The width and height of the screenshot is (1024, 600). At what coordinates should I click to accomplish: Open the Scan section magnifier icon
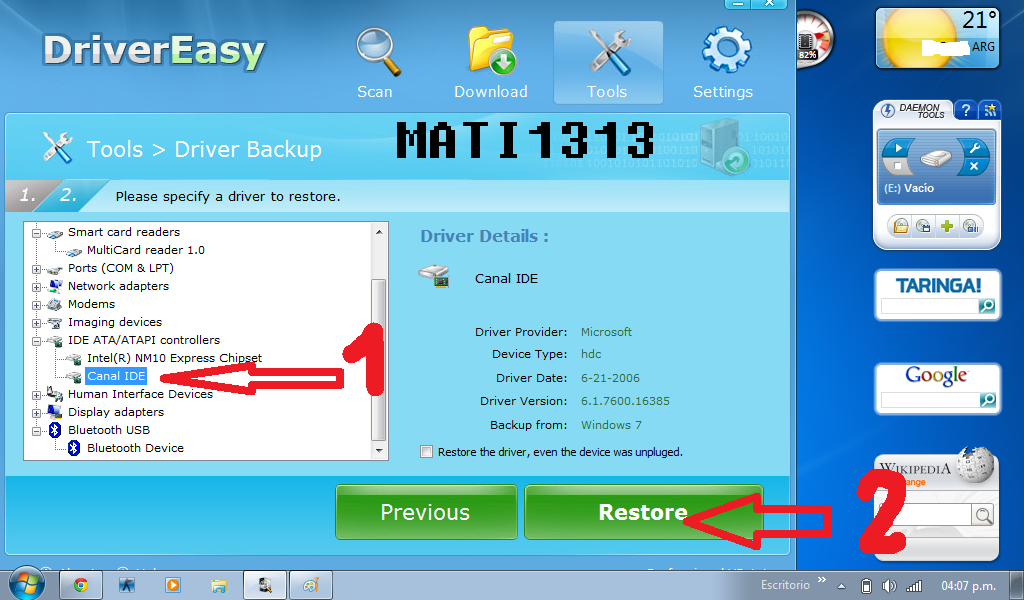point(377,52)
